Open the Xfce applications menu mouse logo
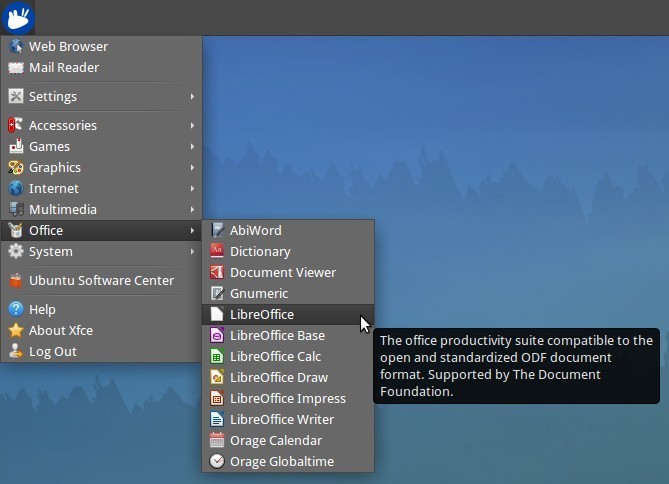669x484 pixels. point(17,17)
